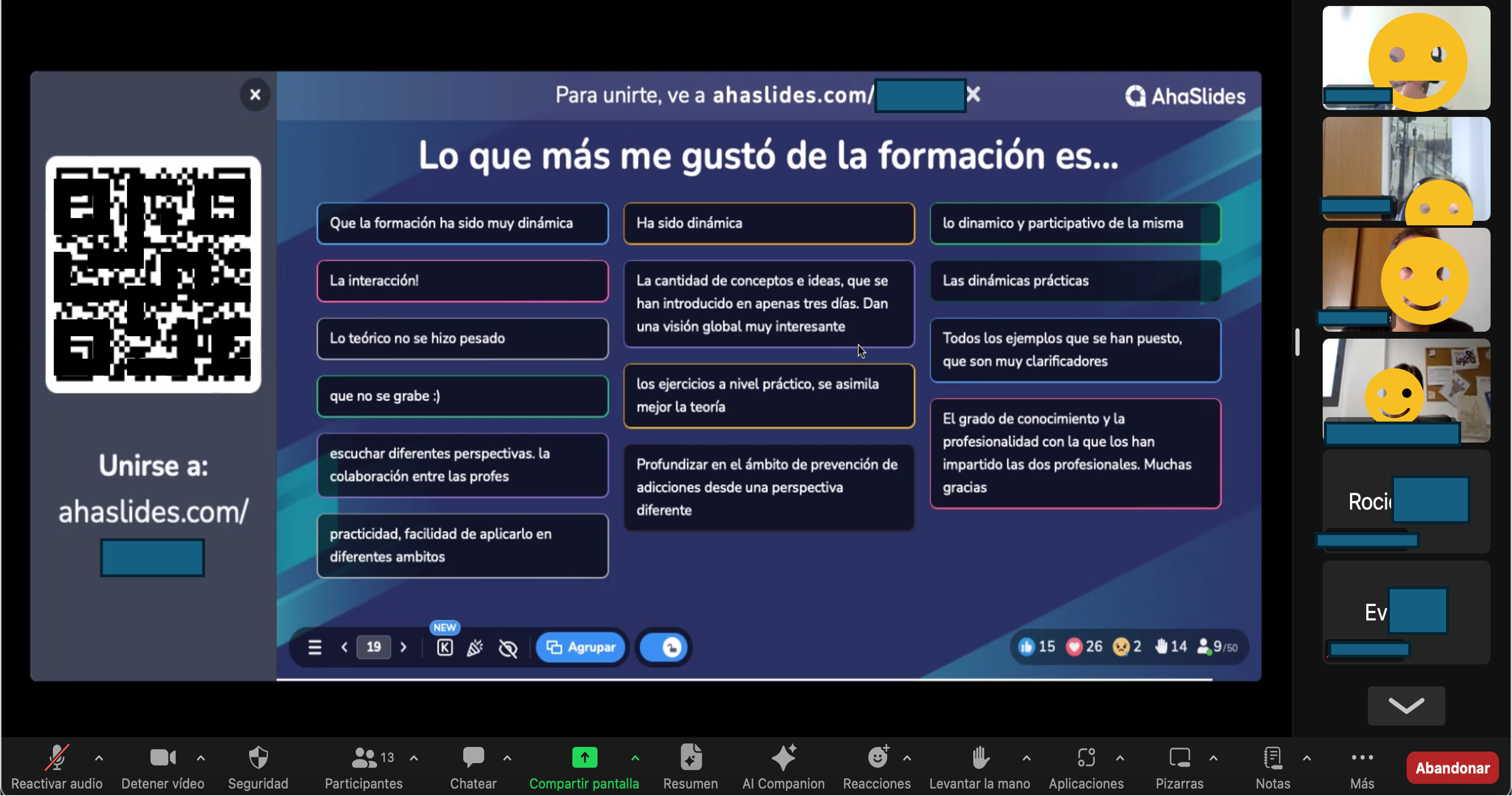Go to the previous AhaSlides slide
The image size is (1512, 796).
coord(345,647)
